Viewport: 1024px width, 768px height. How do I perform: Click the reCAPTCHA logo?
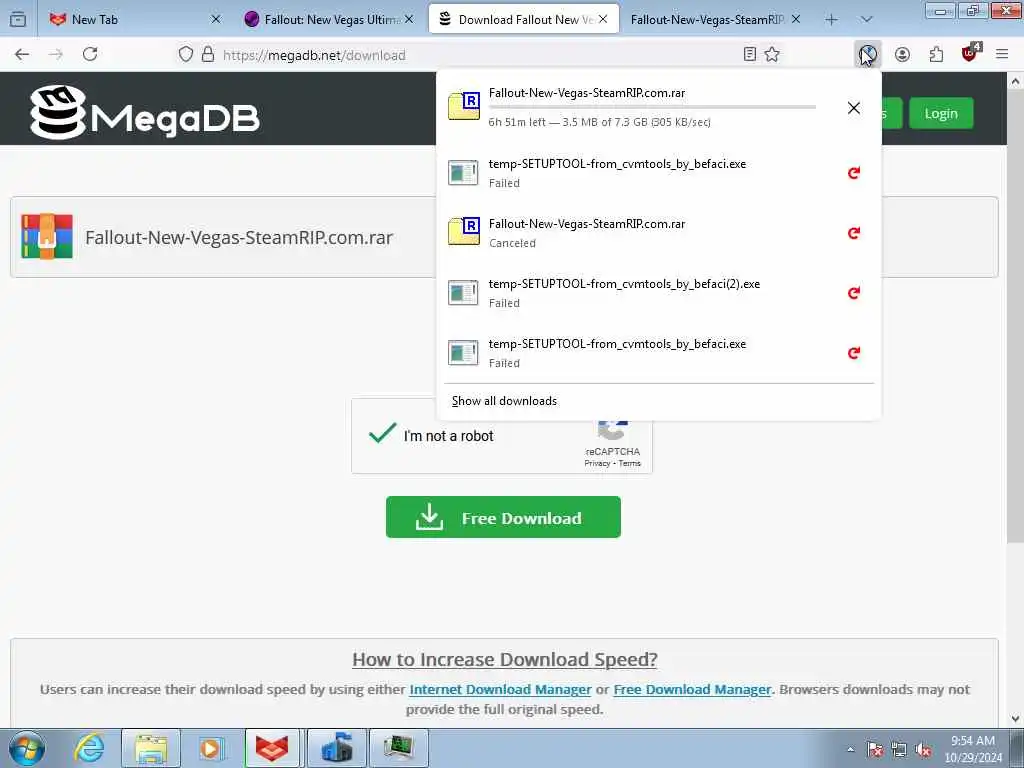point(613,430)
